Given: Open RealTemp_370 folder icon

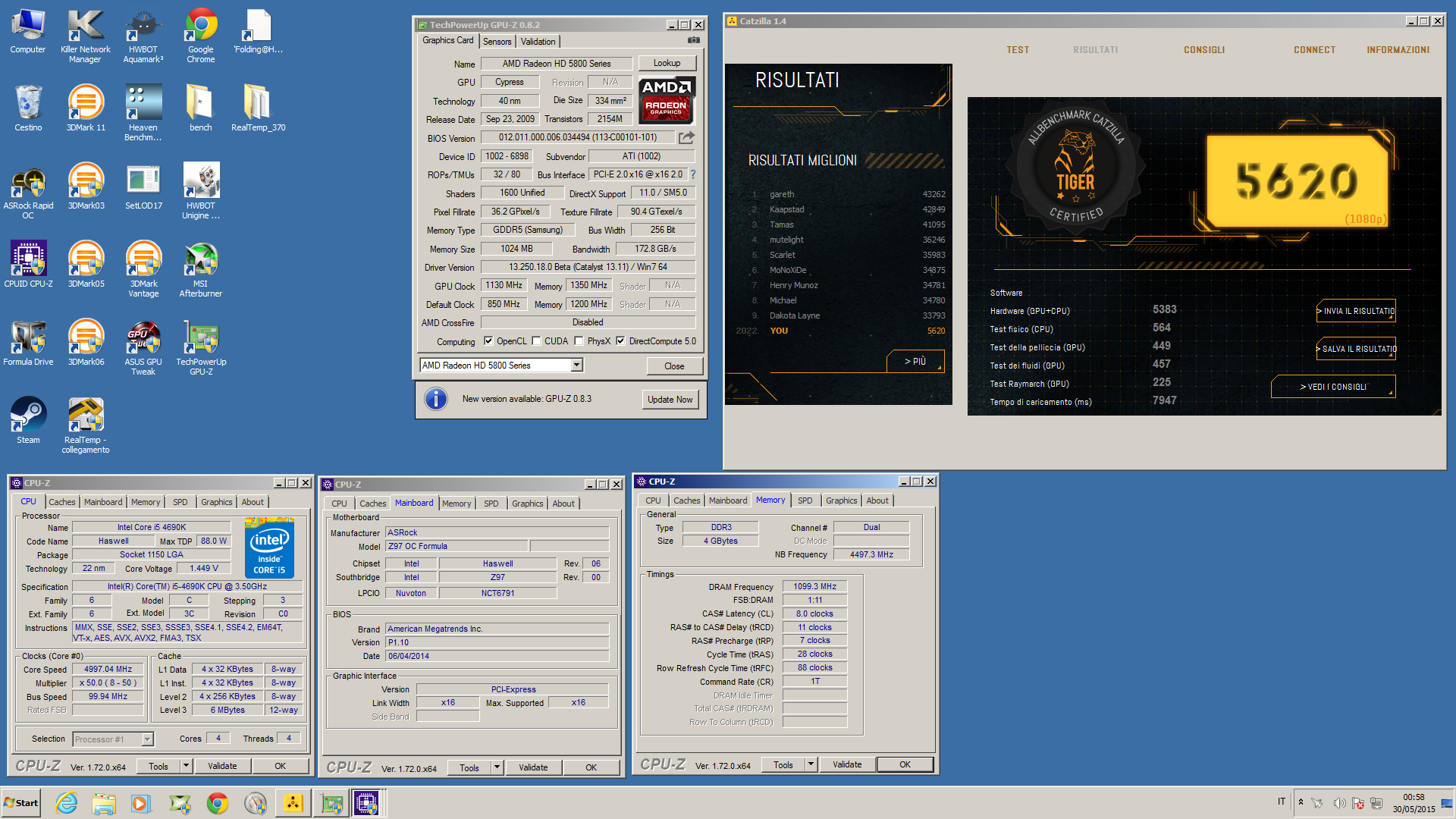Looking at the screenshot, I should 258,108.
